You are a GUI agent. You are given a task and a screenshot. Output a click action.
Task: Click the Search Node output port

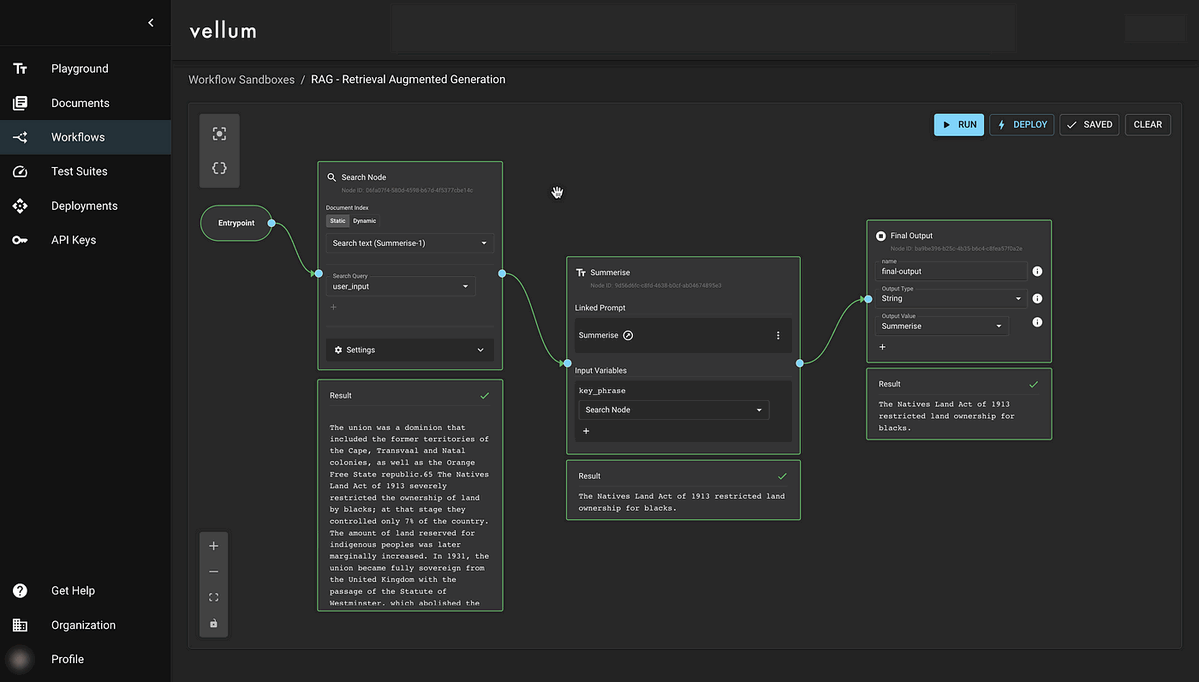(502, 274)
